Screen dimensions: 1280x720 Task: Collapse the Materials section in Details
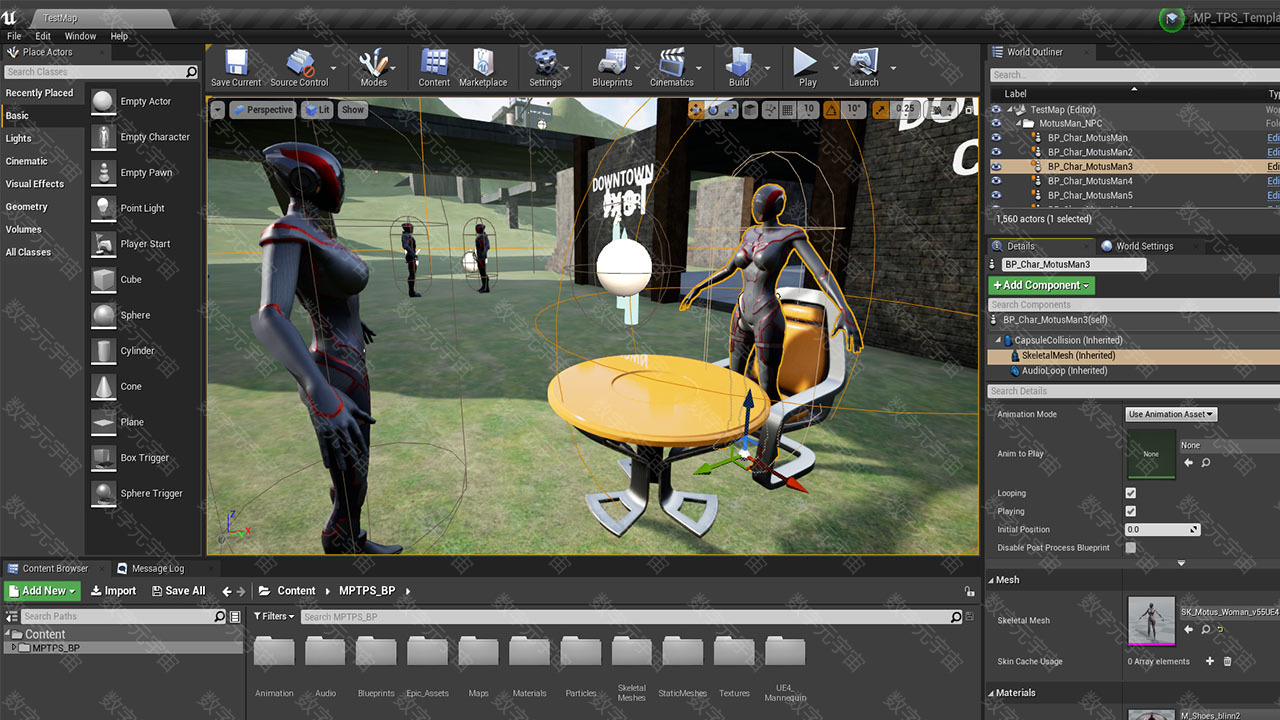click(x=991, y=693)
